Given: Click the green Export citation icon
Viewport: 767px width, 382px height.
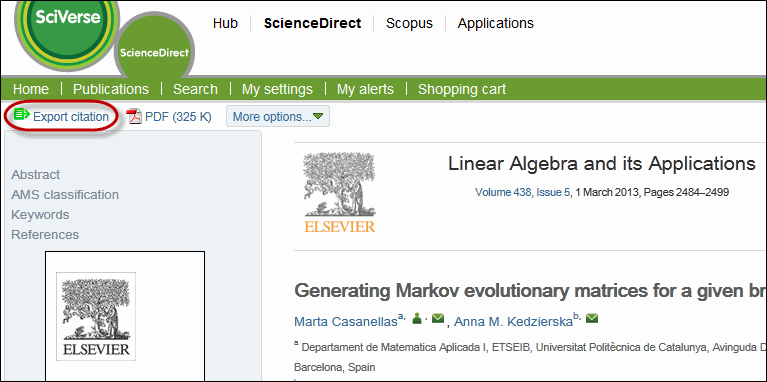Looking at the screenshot, I should (x=22, y=115).
